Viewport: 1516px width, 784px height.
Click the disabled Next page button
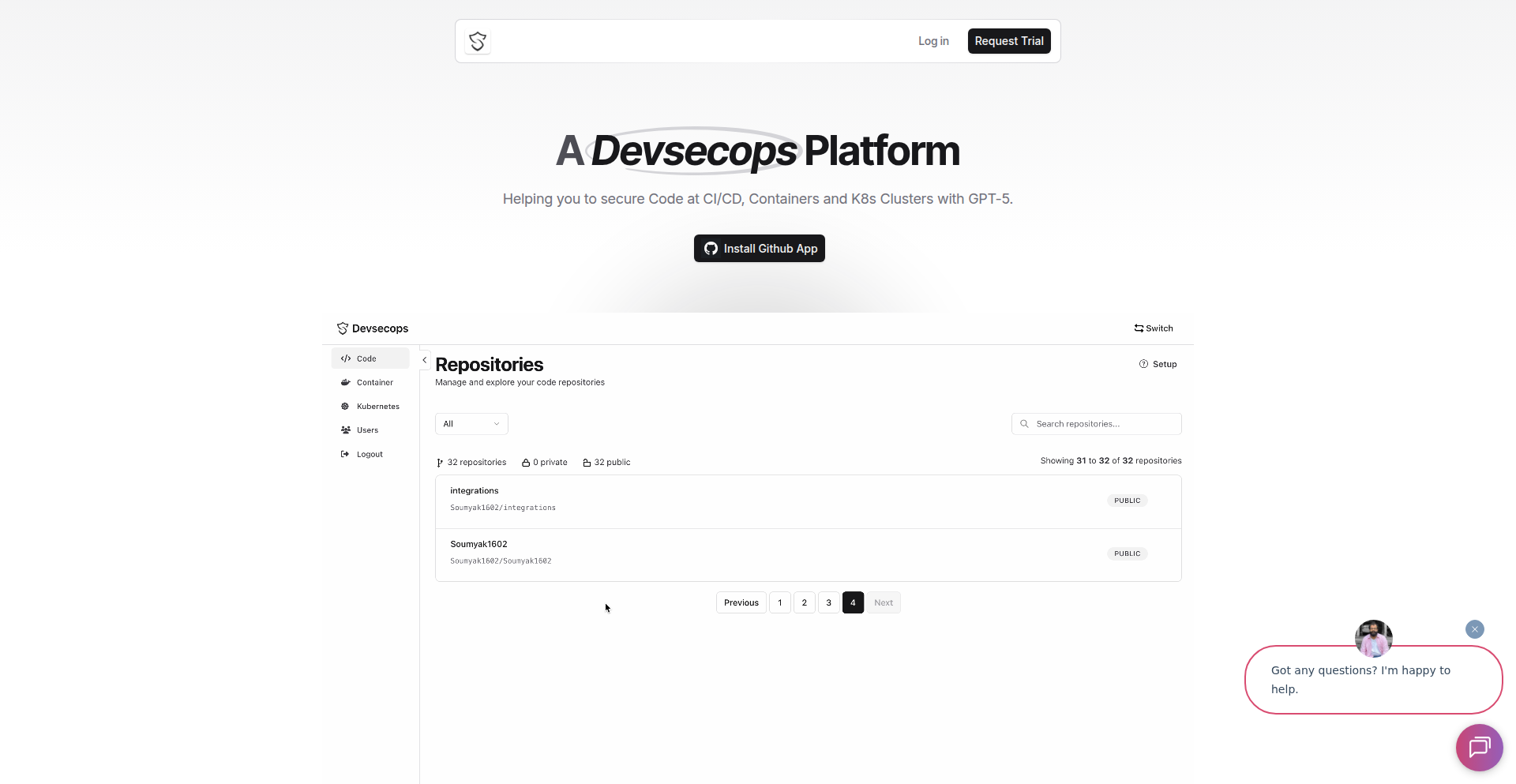pos(884,602)
